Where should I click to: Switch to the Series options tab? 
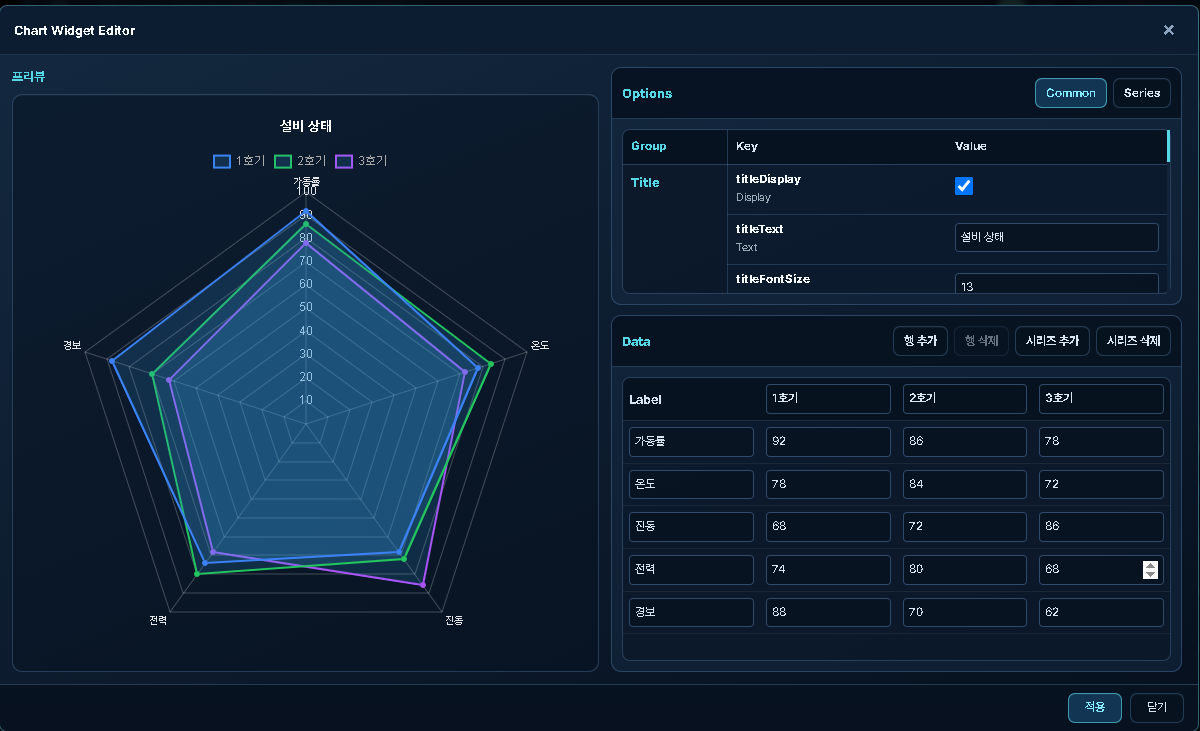tap(1141, 93)
